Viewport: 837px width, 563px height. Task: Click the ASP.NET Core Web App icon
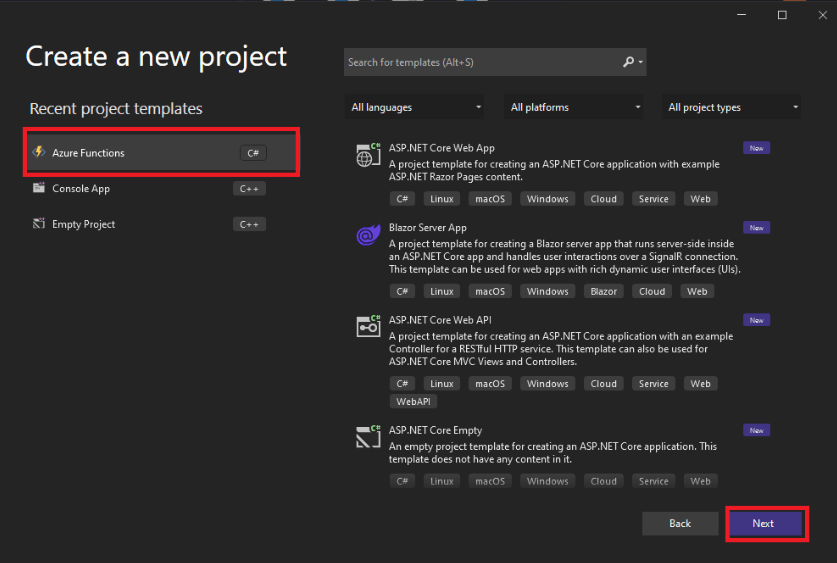(x=368, y=155)
